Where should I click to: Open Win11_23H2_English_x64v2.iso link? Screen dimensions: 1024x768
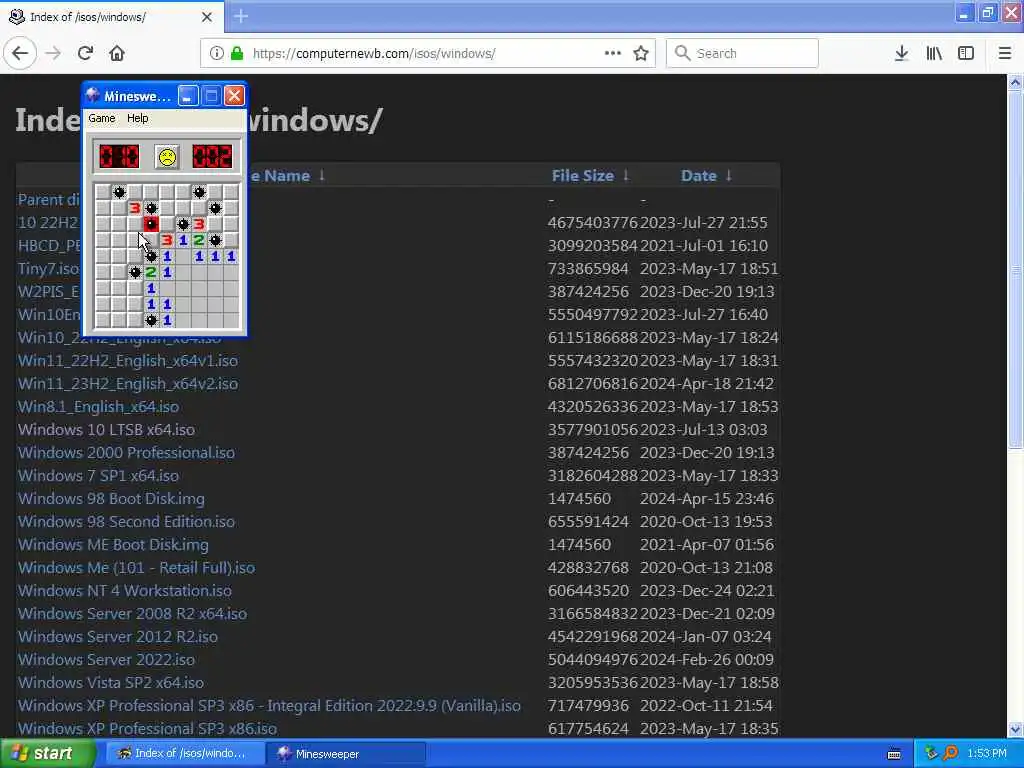click(x=128, y=383)
